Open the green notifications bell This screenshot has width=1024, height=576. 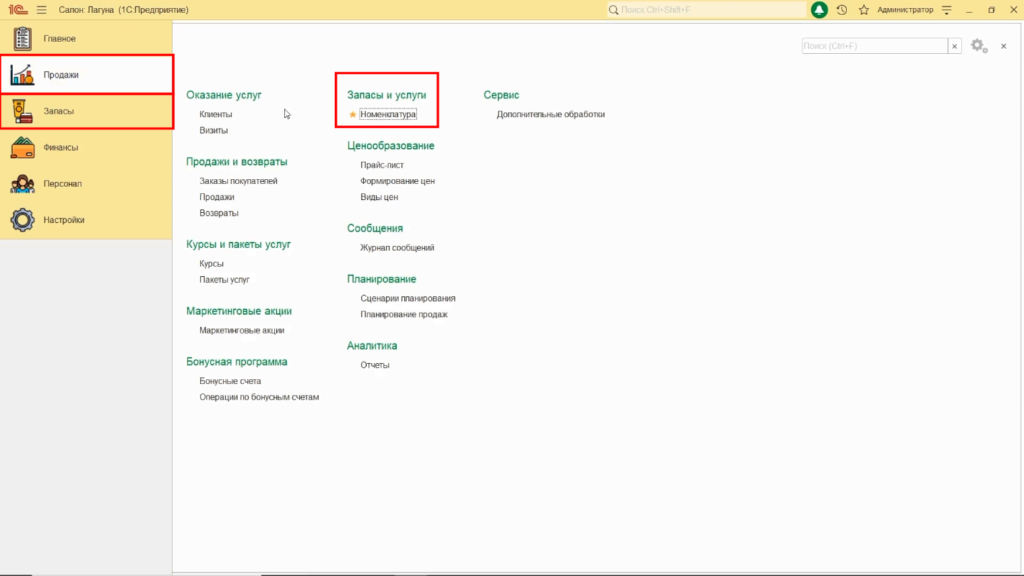coord(819,10)
